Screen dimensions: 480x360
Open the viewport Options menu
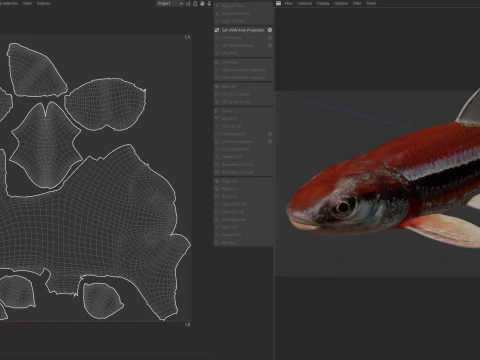341,3
